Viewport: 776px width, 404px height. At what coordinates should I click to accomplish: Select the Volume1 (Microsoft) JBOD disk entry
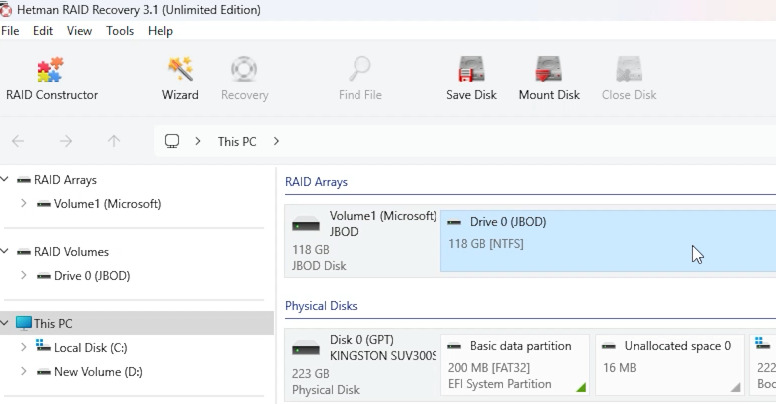363,241
